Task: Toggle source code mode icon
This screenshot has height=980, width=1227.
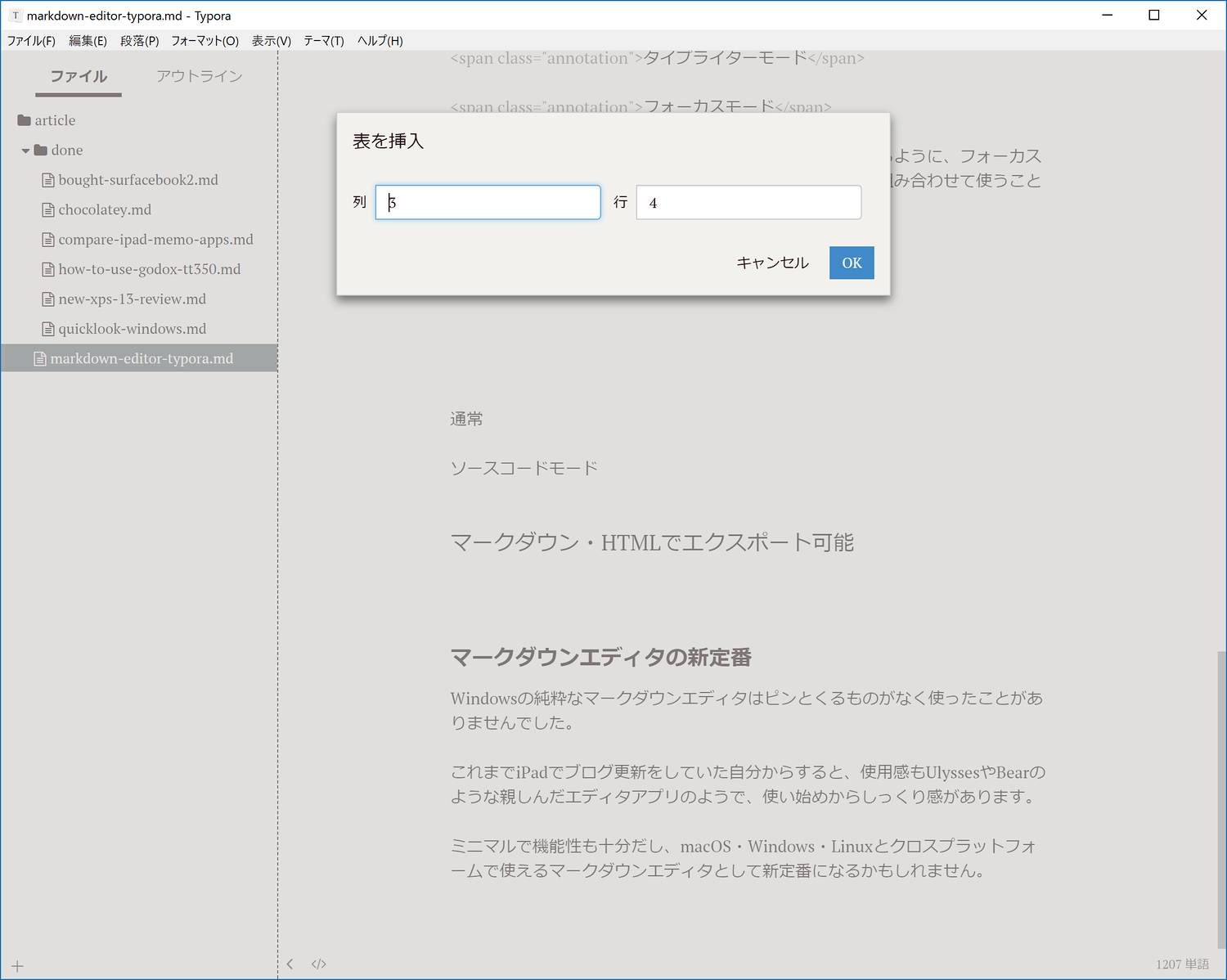Action: [x=319, y=964]
